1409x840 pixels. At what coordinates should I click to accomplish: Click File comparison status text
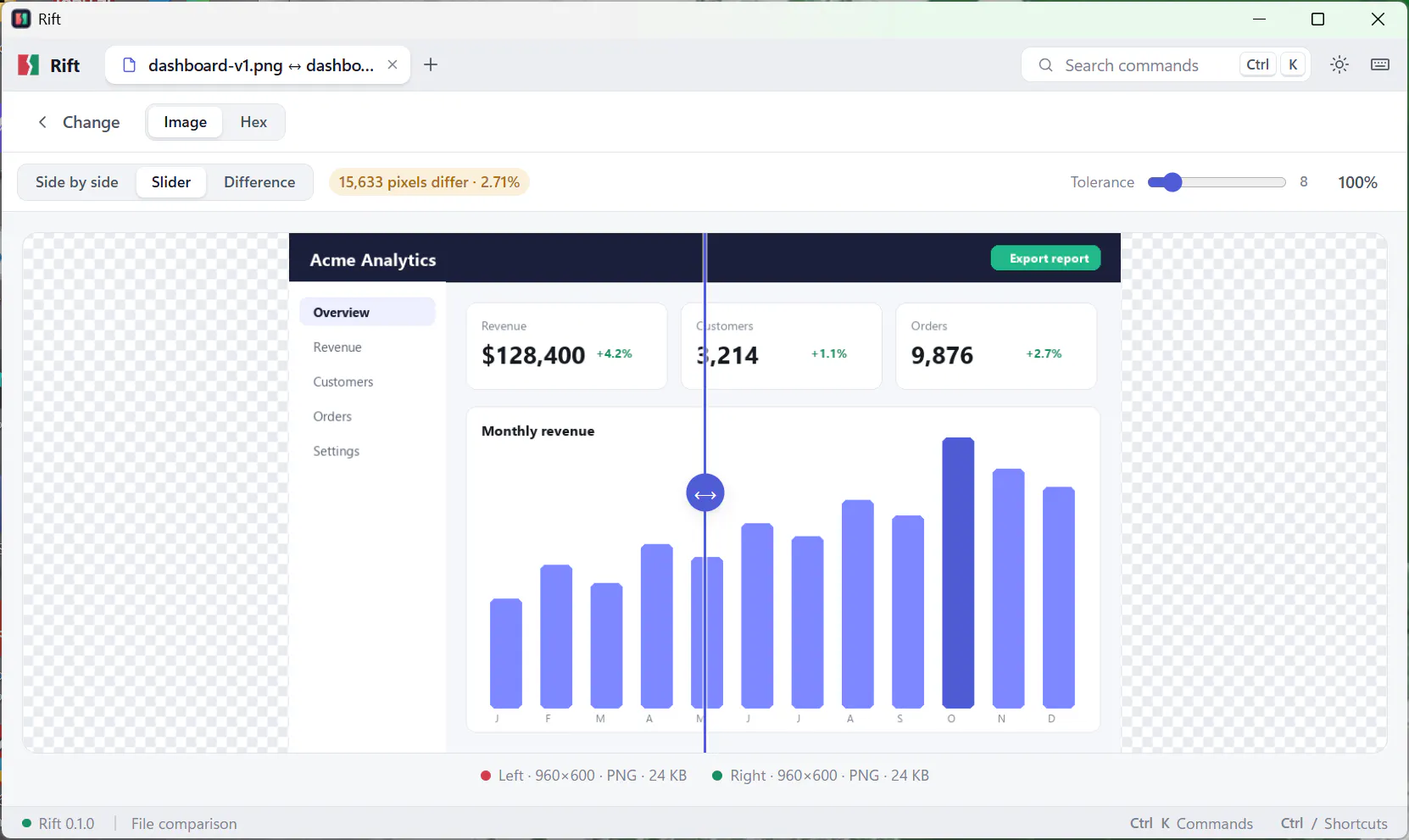click(184, 824)
